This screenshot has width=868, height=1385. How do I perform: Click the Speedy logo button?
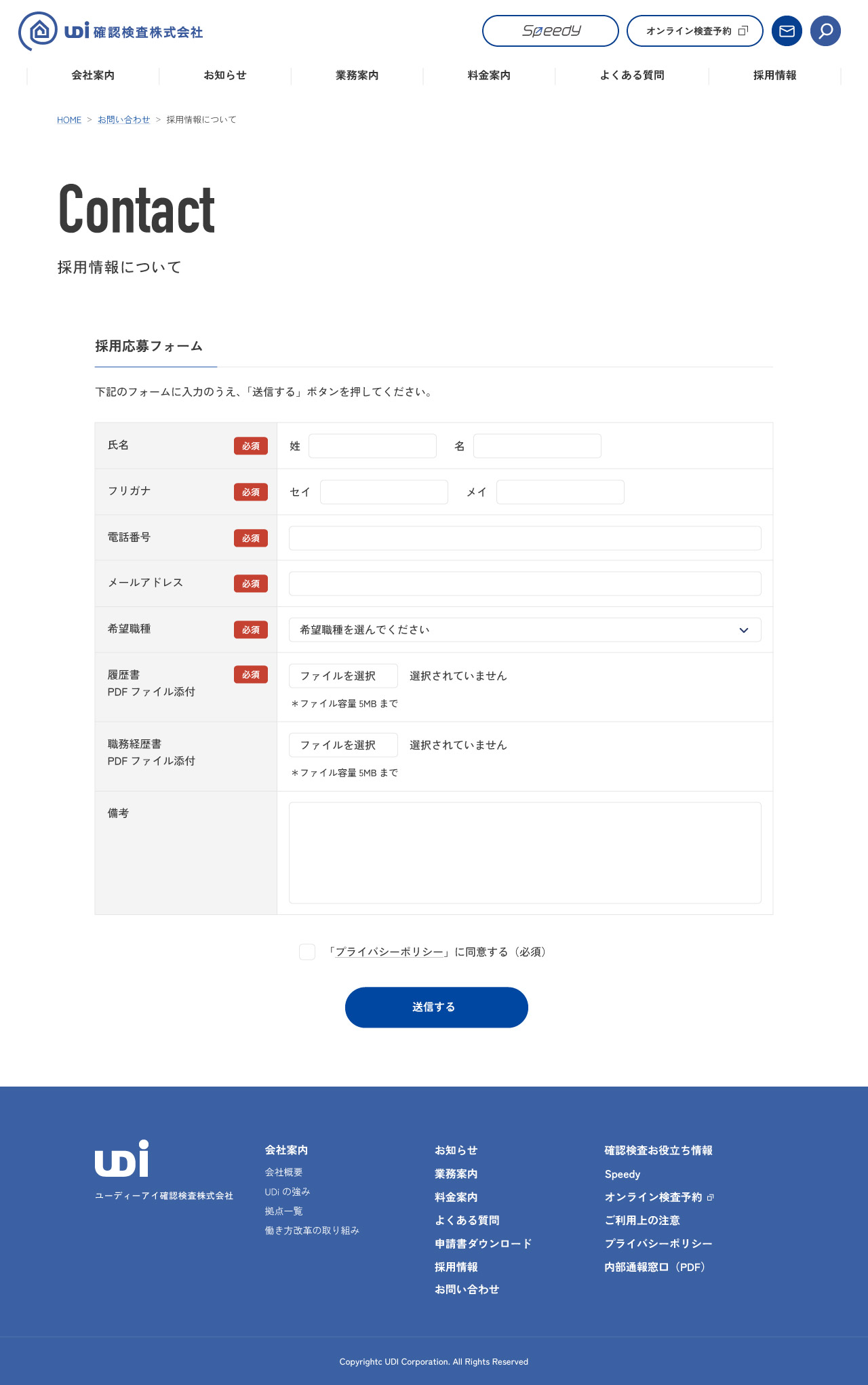click(550, 31)
